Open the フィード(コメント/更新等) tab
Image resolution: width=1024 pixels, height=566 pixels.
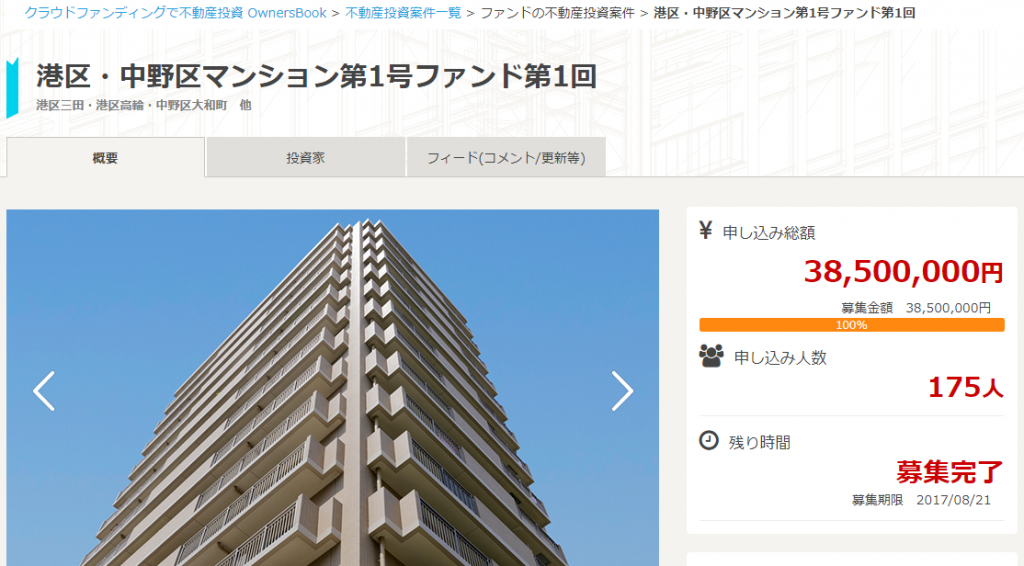point(506,157)
